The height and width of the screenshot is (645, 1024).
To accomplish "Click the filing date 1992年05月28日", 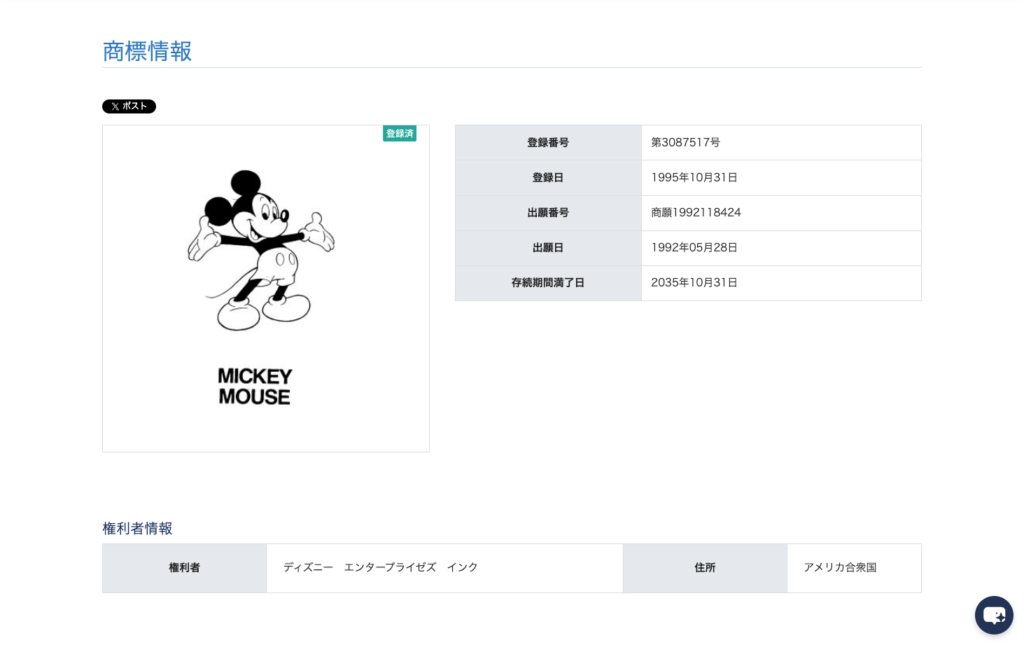I will pyautogui.click(x=694, y=248).
